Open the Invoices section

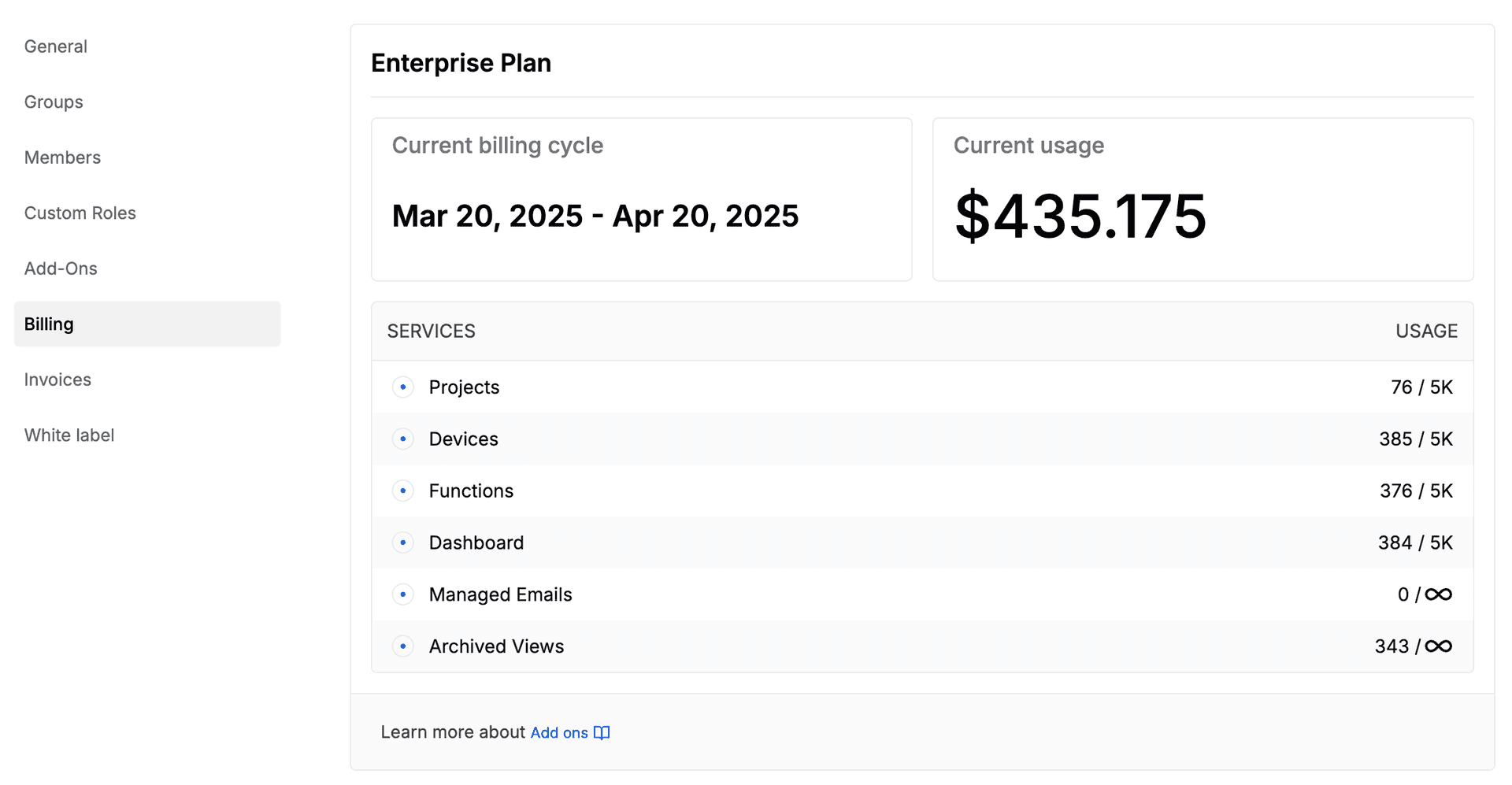point(58,380)
